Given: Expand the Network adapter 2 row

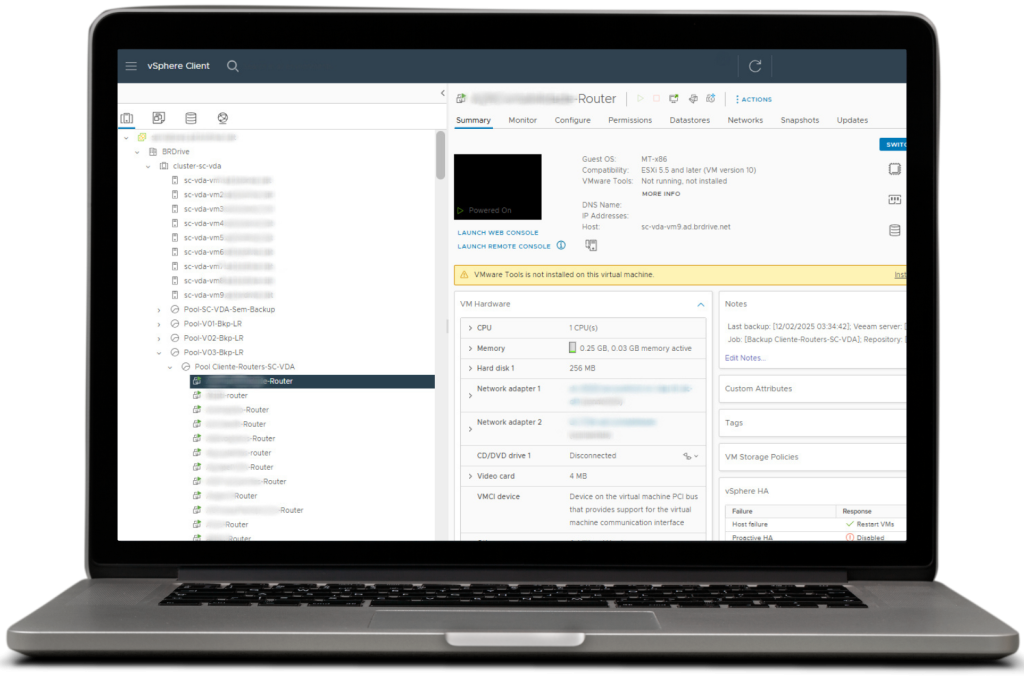Looking at the screenshot, I should (x=470, y=429).
